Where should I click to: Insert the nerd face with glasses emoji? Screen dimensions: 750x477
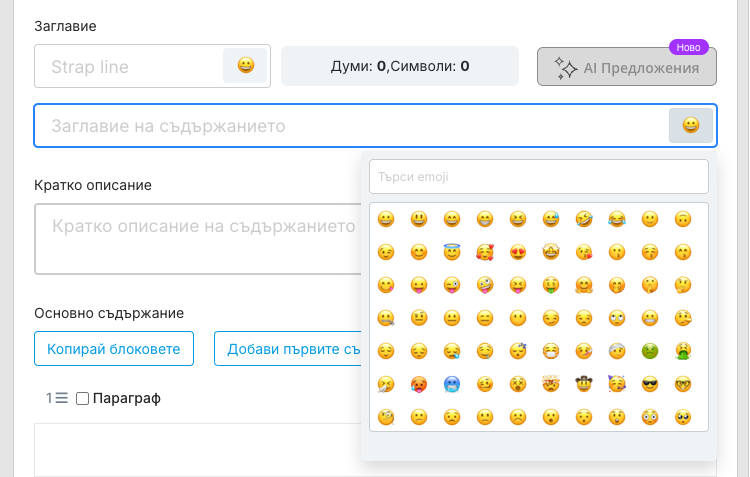[x=683, y=384]
